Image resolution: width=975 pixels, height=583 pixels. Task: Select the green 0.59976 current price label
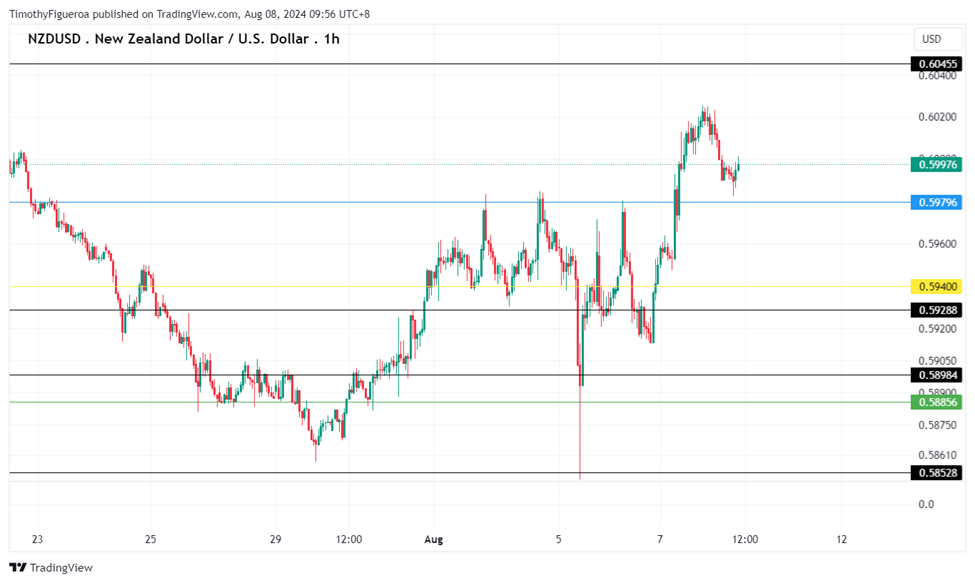936,164
